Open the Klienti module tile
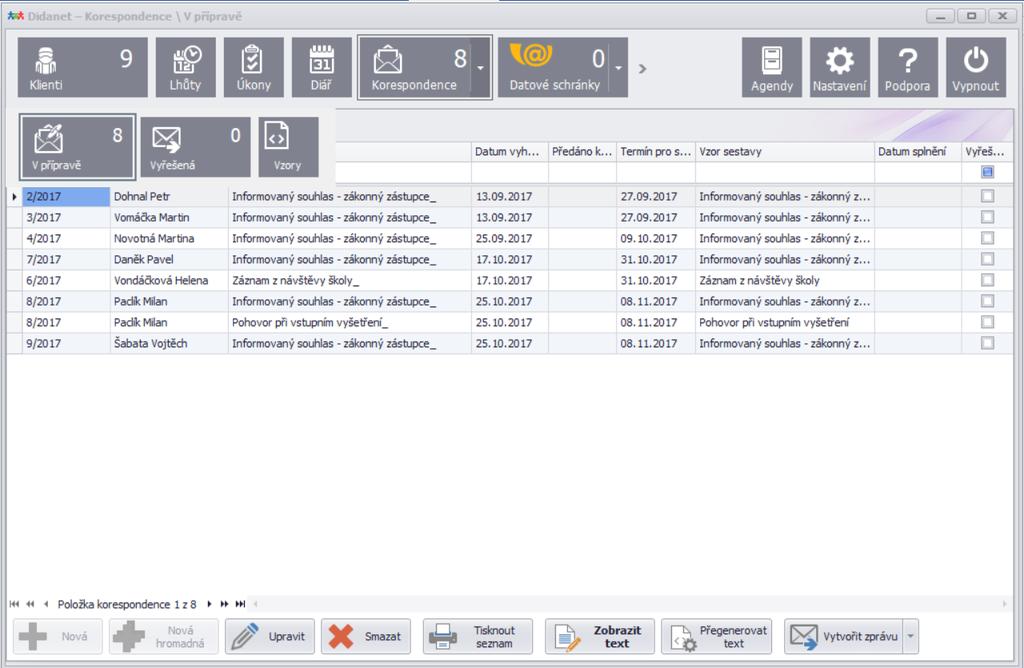Viewport: 1024px width, 668px height. (x=82, y=67)
